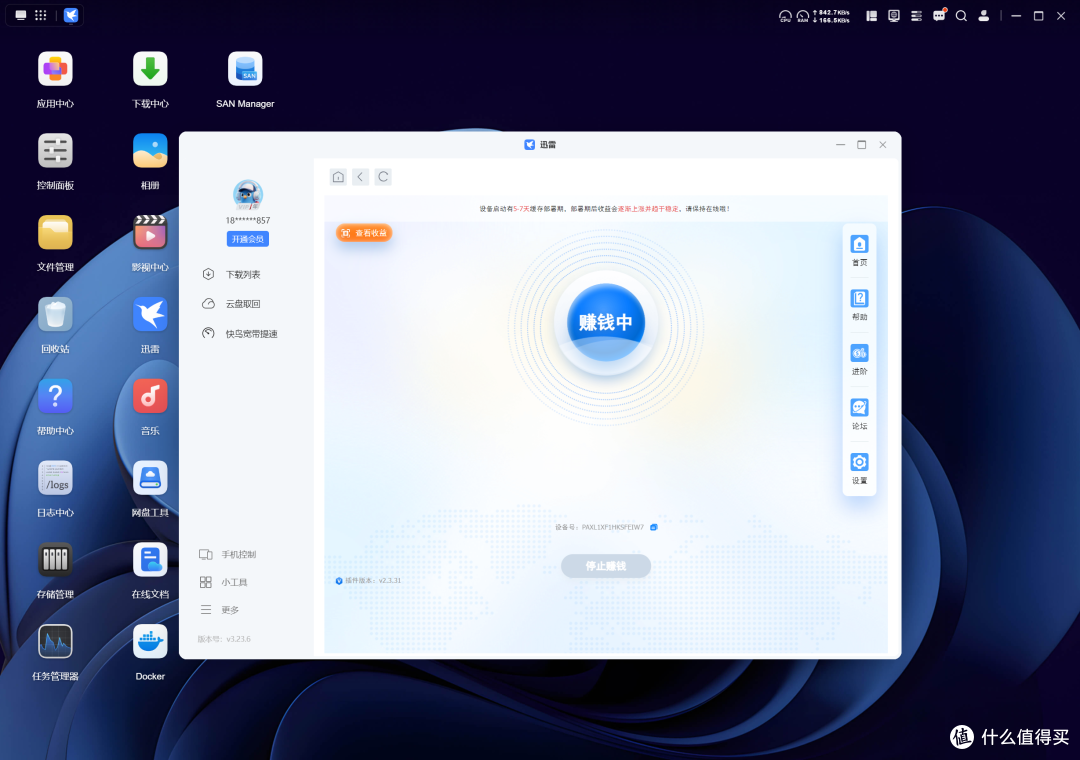Go back using the arrow in 迅雷

pyautogui.click(x=360, y=177)
